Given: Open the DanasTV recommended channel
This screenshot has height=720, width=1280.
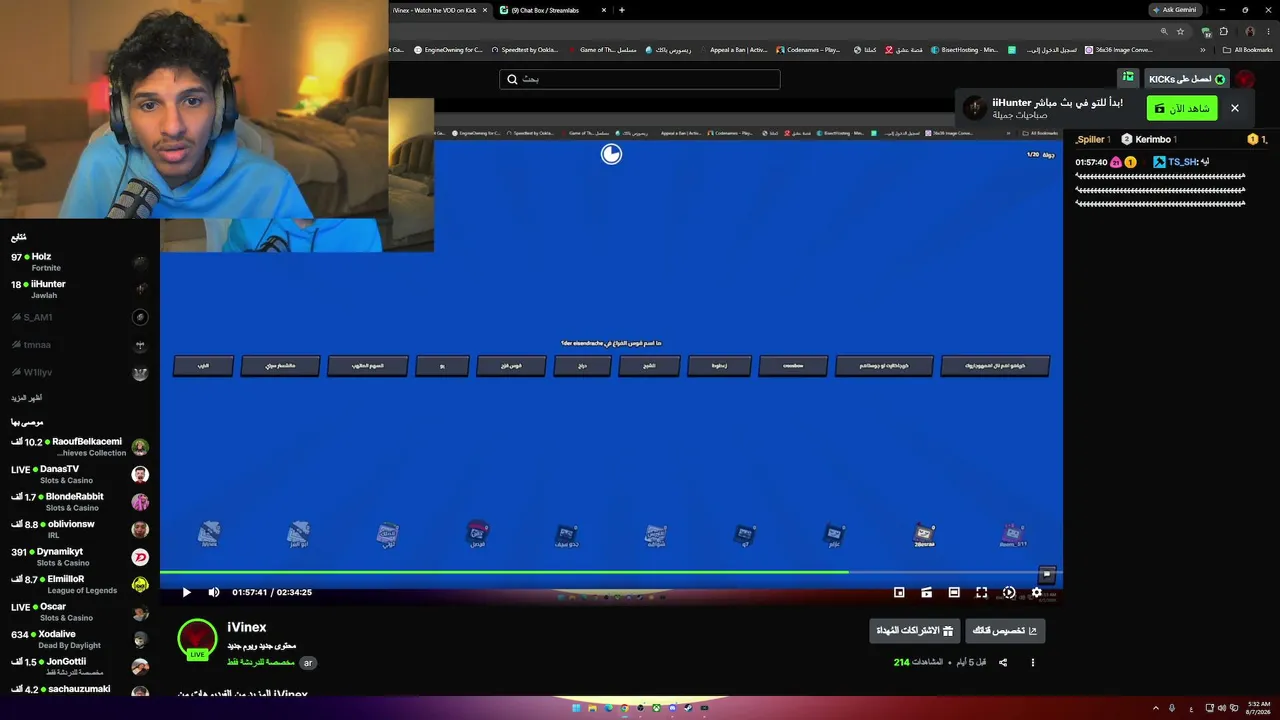Looking at the screenshot, I should tap(80, 474).
